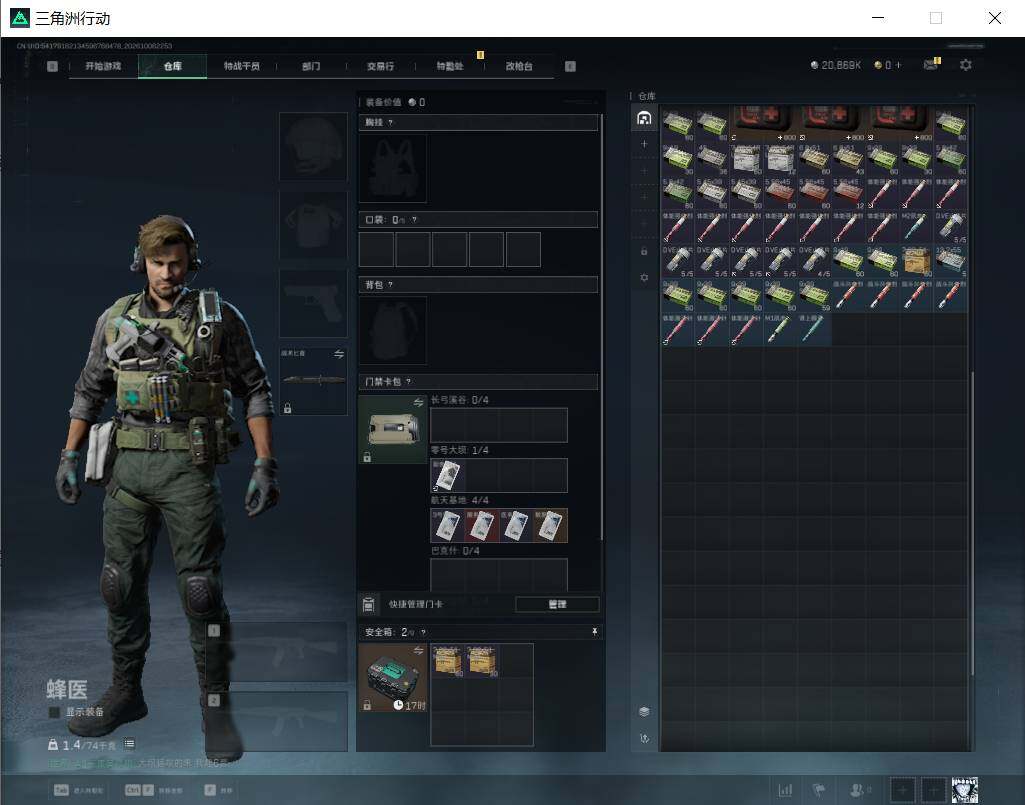Add a warehouse page with top plus icon
1025x805 pixels.
[644, 144]
